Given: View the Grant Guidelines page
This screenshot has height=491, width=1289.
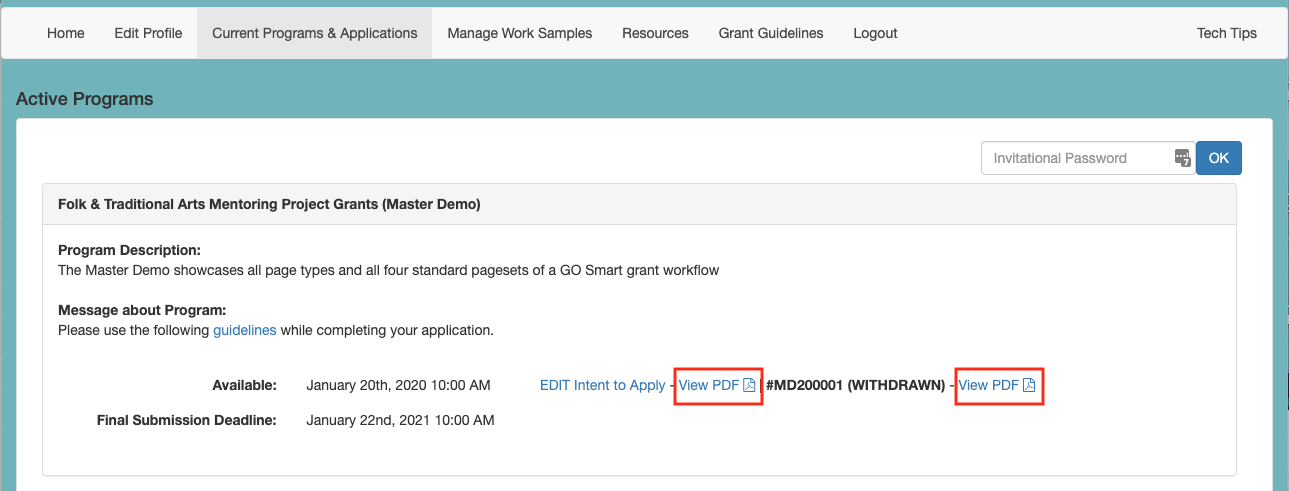Looking at the screenshot, I should pyautogui.click(x=771, y=33).
